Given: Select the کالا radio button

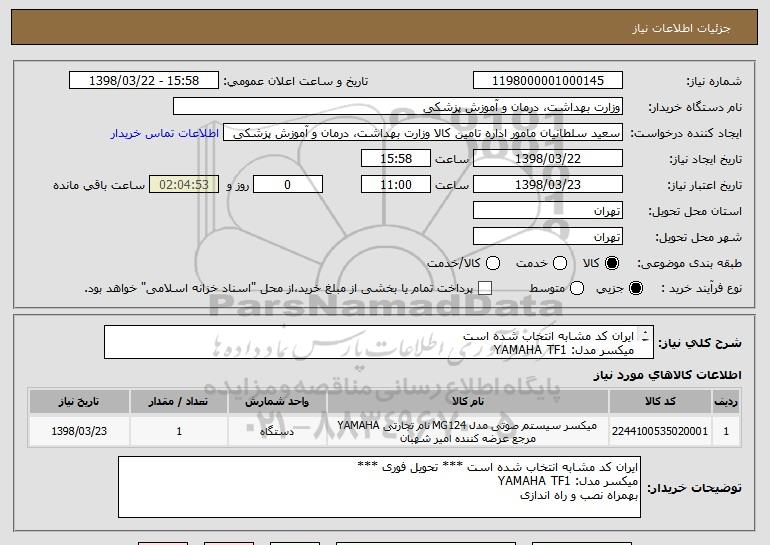Looking at the screenshot, I should [x=612, y=263].
